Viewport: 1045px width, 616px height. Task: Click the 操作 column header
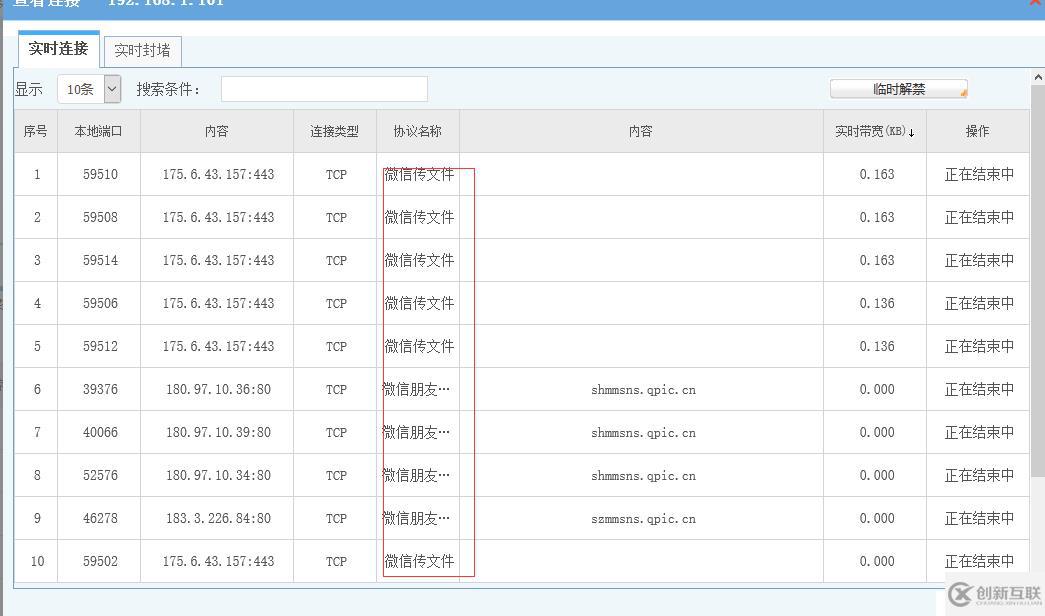(x=978, y=131)
